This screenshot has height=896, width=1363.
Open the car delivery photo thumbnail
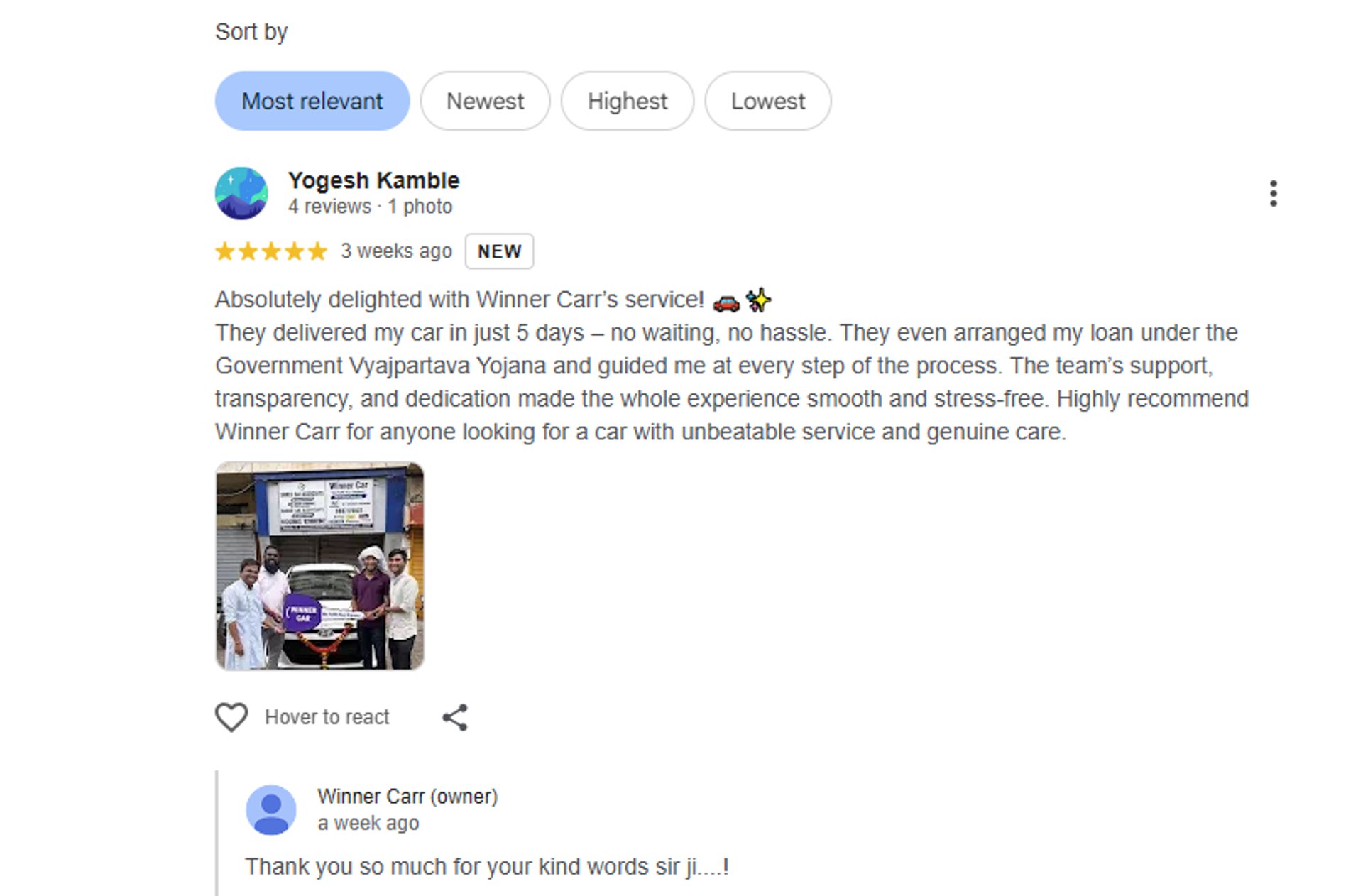coord(320,566)
